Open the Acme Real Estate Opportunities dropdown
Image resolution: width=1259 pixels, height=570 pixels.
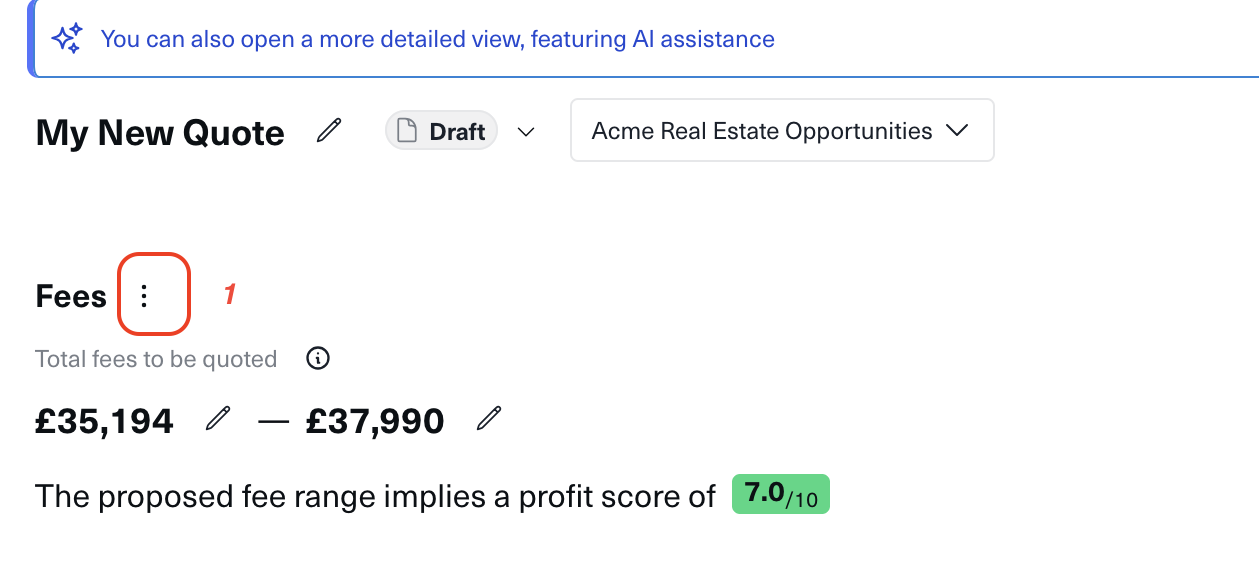click(x=781, y=131)
